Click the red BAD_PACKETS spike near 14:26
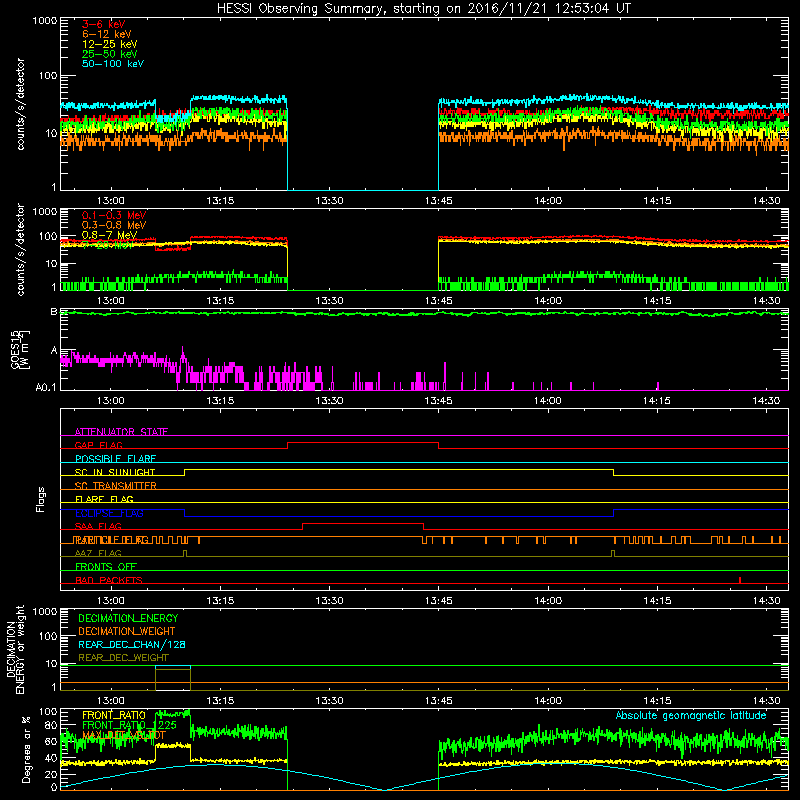The width and height of the screenshot is (800, 800). [740, 580]
